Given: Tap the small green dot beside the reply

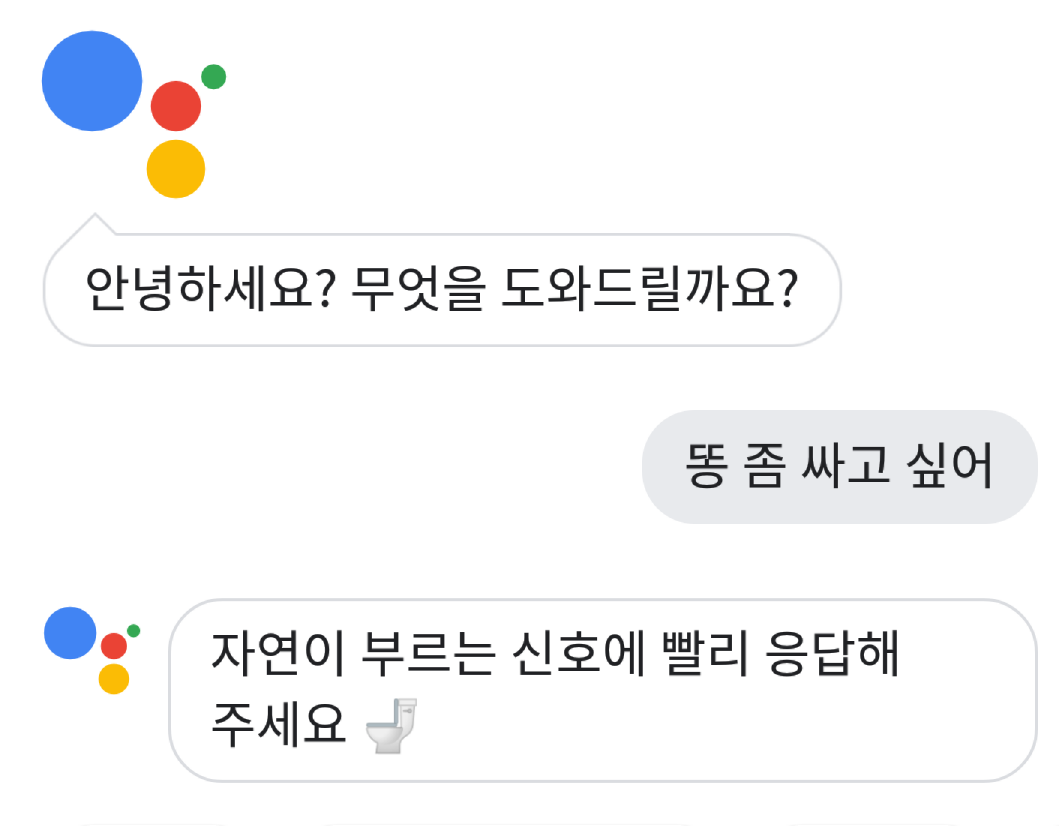Looking at the screenshot, I should [133, 631].
